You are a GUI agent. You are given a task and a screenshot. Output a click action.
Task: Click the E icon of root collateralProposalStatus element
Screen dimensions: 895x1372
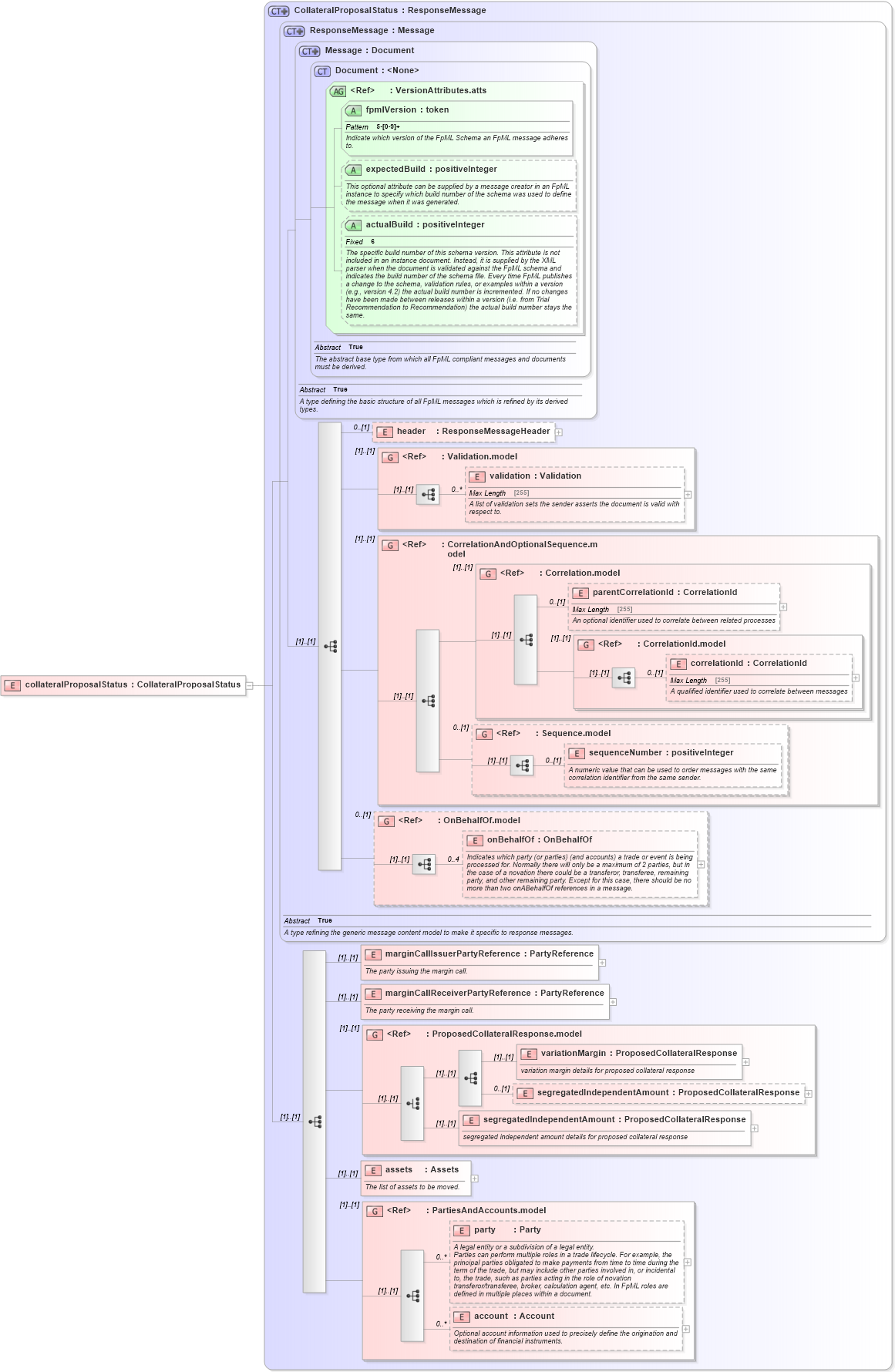point(12,685)
